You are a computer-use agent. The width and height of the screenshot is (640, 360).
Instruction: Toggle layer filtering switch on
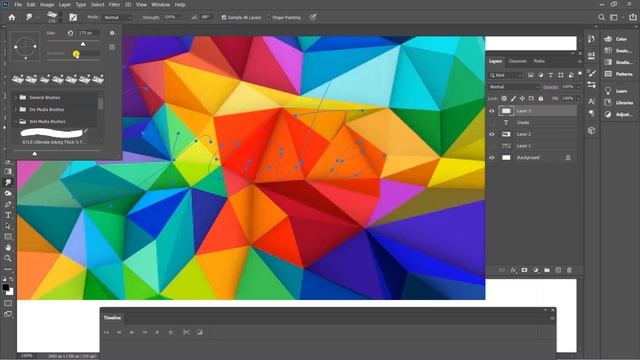580,74
